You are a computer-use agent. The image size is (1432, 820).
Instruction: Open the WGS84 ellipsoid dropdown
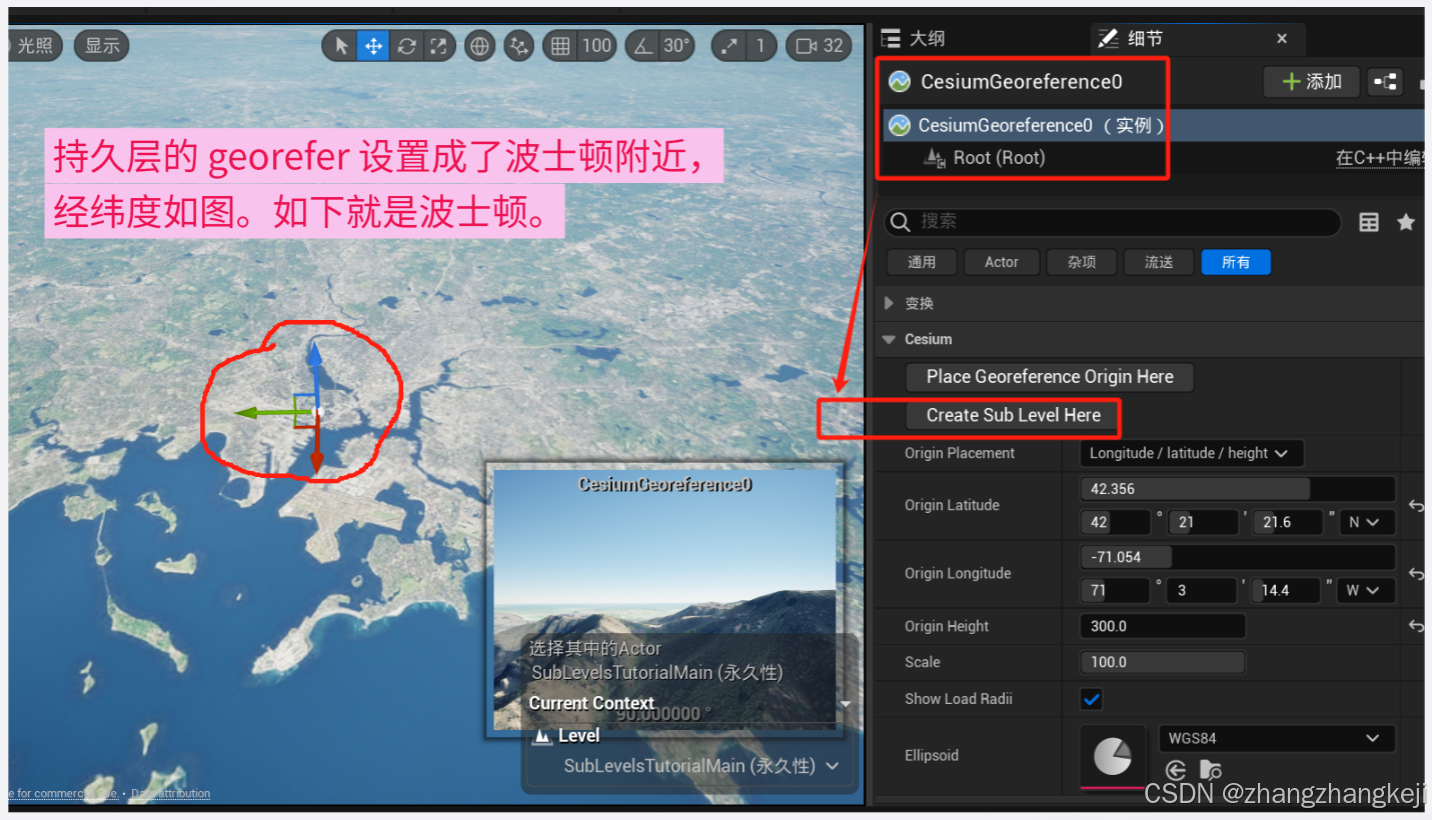click(x=1275, y=739)
